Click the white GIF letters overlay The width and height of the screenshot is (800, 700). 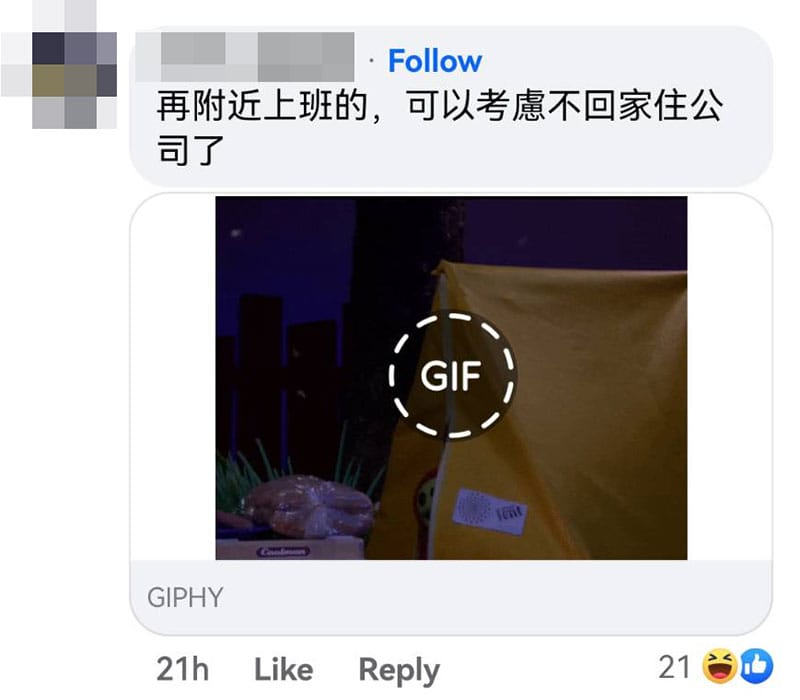pyautogui.click(x=451, y=377)
